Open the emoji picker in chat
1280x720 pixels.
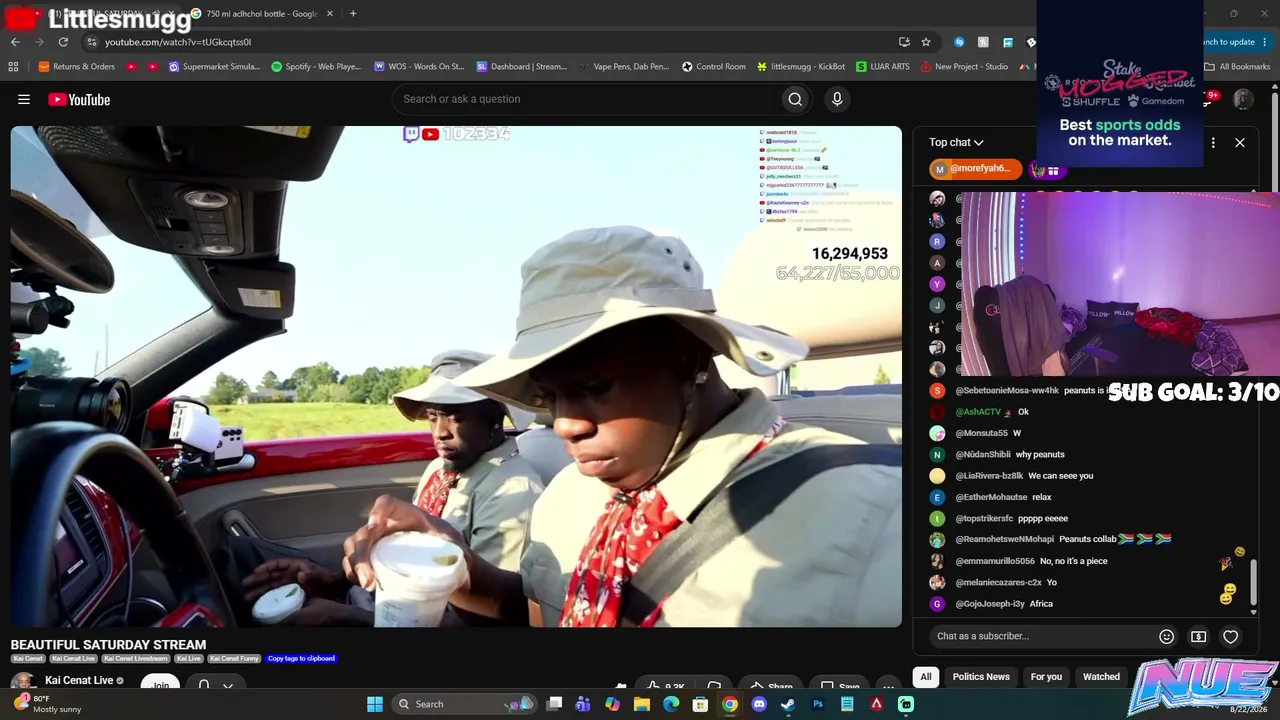[x=1166, y=636]
